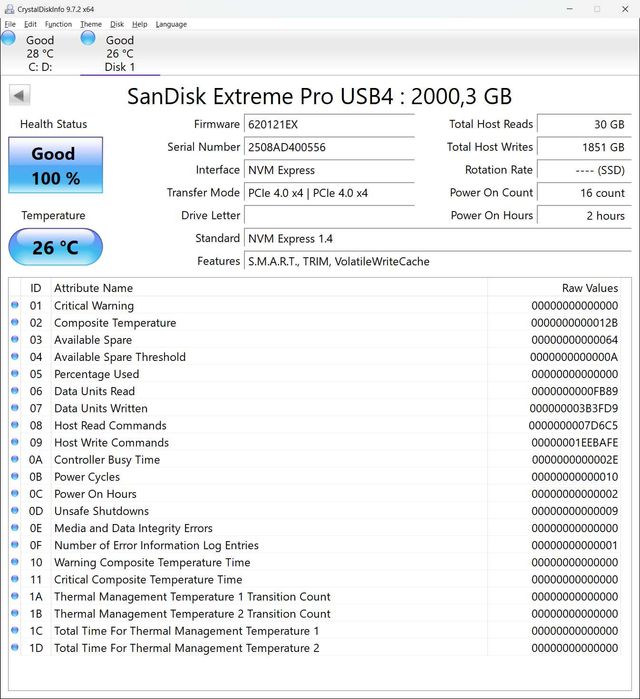Click the Raw Values column header
This screenshot has width=640, height=699.
(x=554, y=288)
